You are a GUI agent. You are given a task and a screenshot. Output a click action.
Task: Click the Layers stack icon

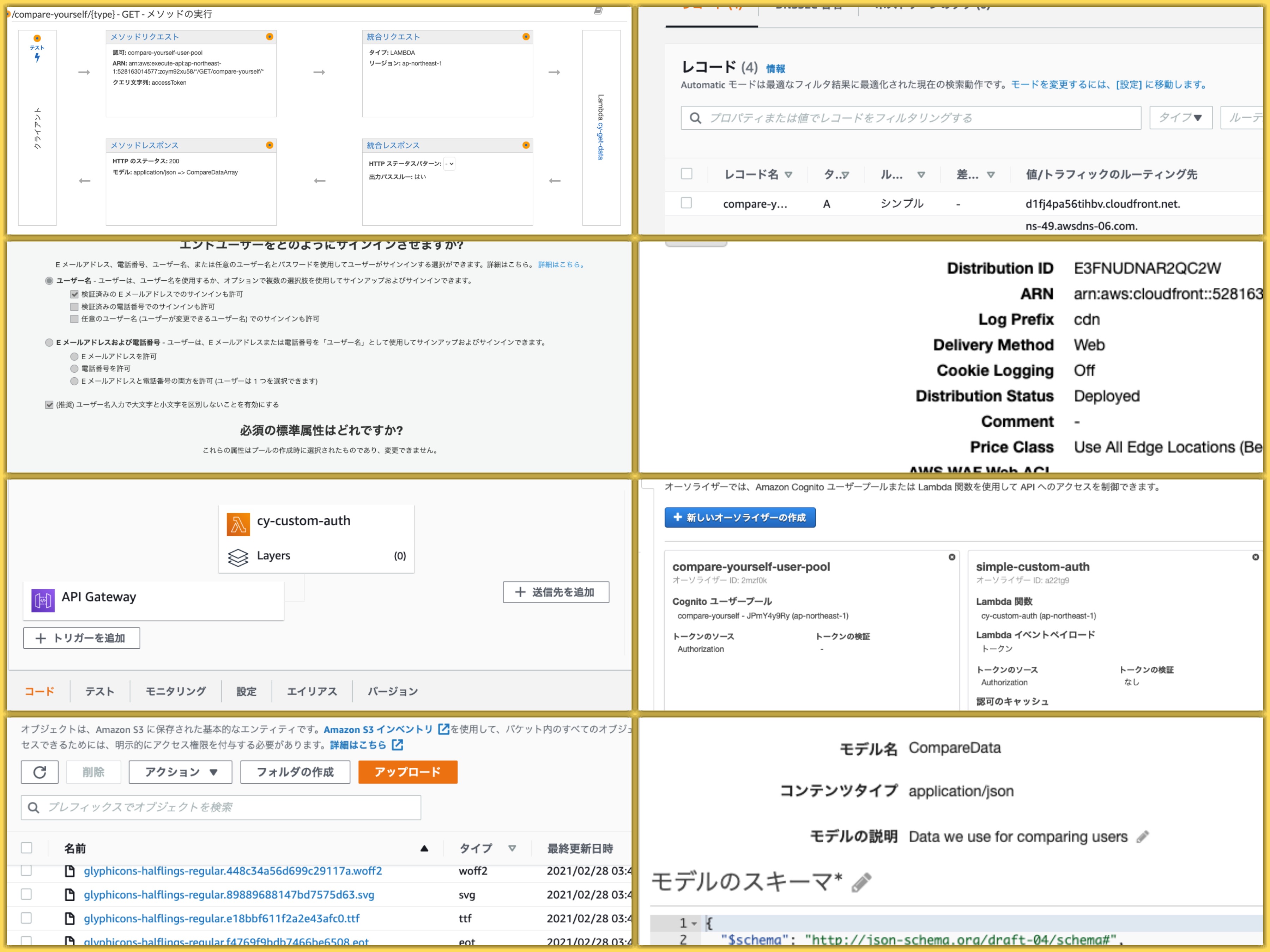[238, 557]
